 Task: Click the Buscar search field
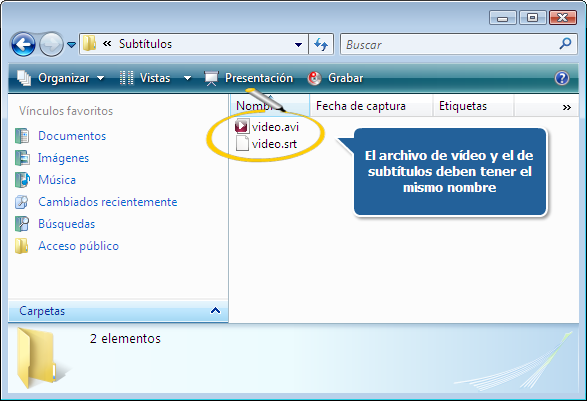click(x=459, y=45)
